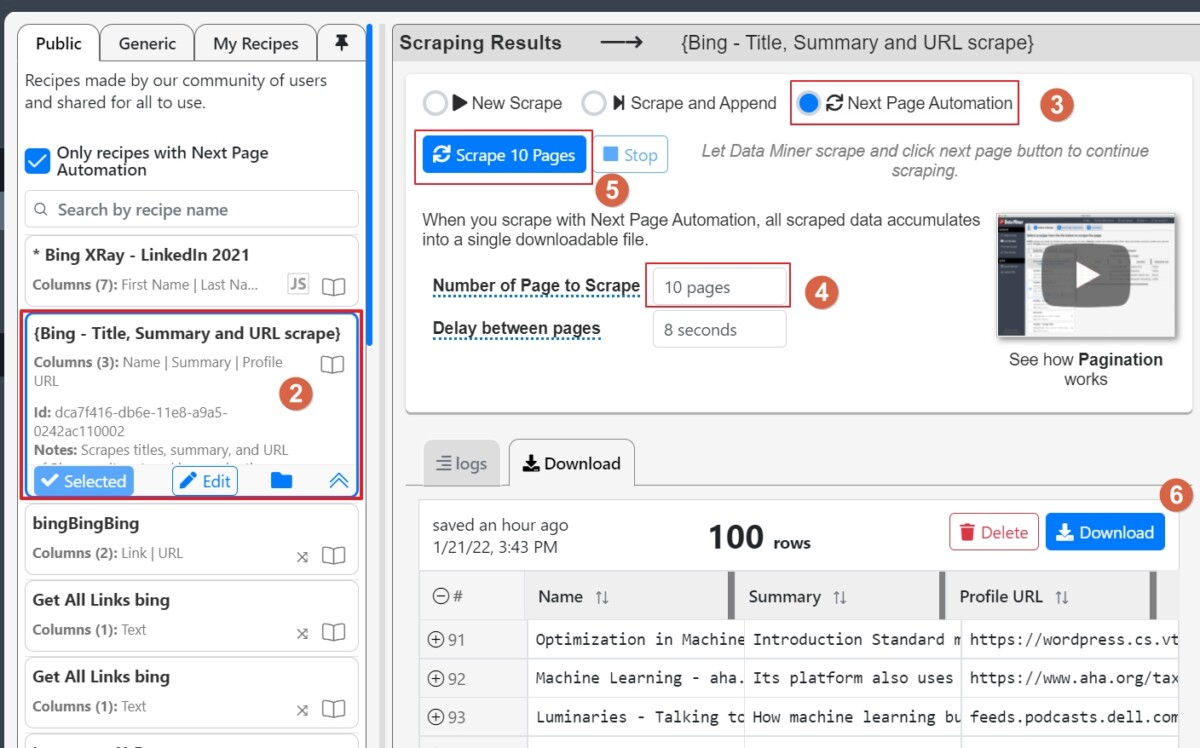Open the Delay between pages dropdown
The width and height of the screenshot is (1200, 748).
pos(719,330)
